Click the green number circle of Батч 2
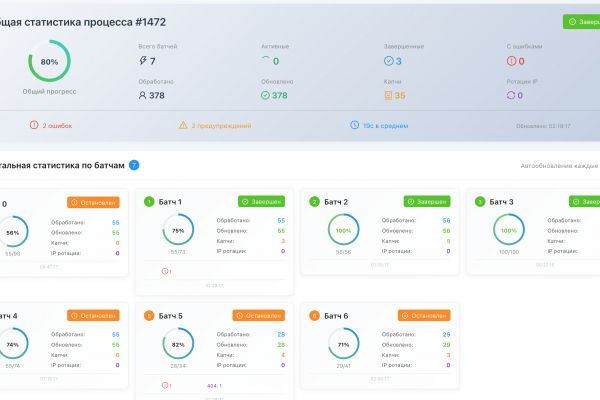Image resolution: width=600 pixels, height=400 pixels. (x=314, y=201)
